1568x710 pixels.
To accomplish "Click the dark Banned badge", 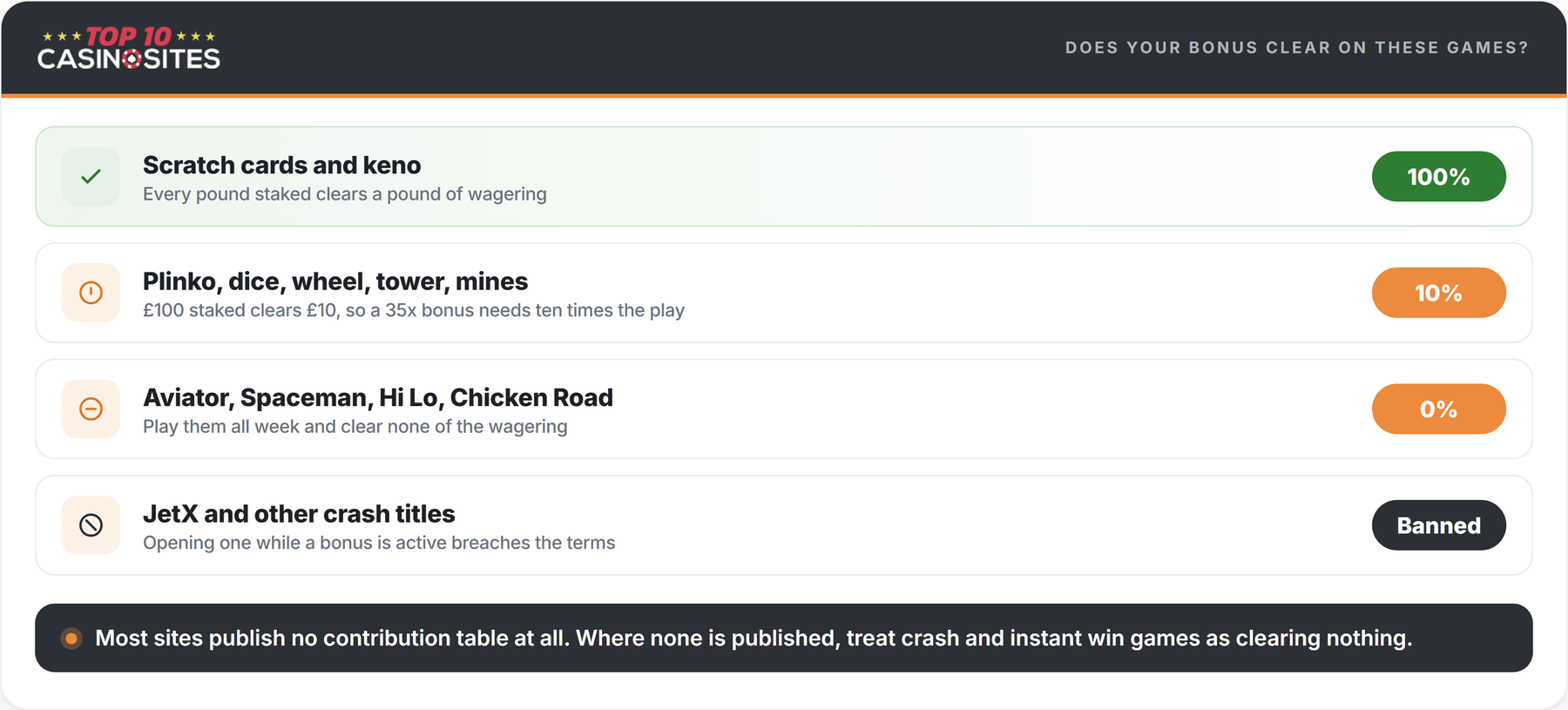I will click(x=1438, y=525).
